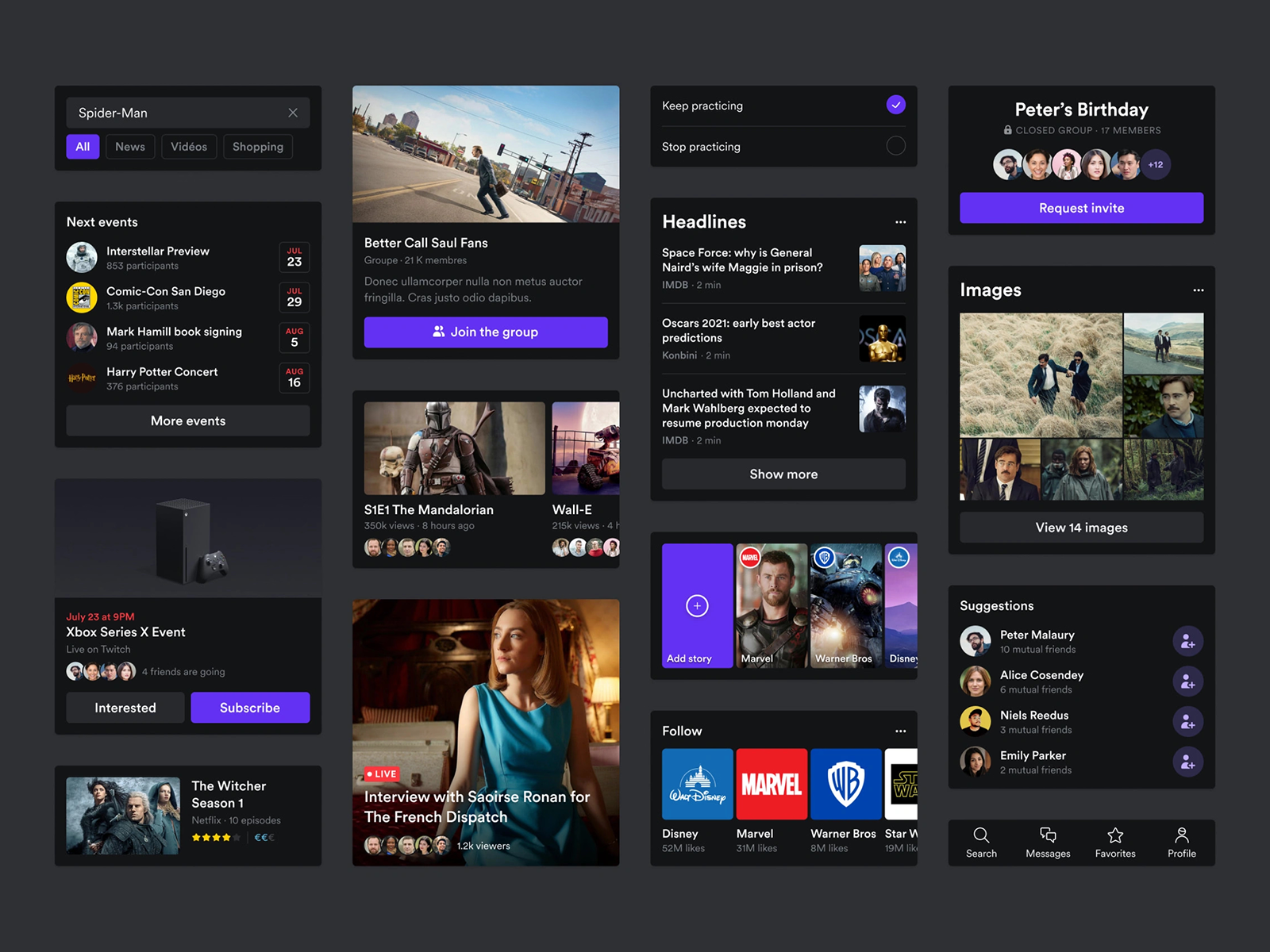The height and width of the screenshot is (952, 1270).
Task: Open the Comic-Con San Diego event
Action: [188, 298]
